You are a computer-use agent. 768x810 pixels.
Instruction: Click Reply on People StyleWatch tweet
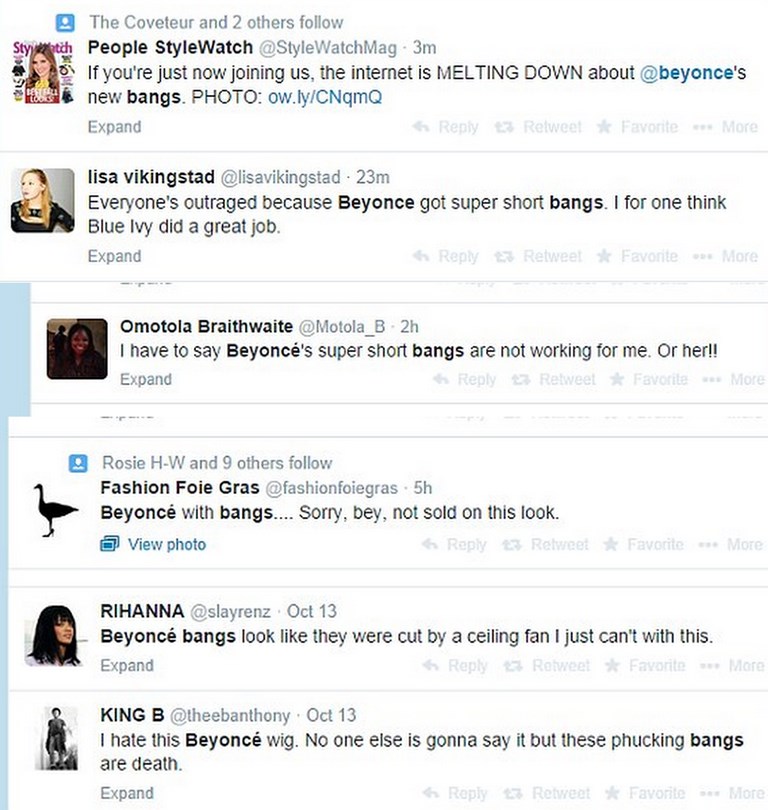(446, 127)
